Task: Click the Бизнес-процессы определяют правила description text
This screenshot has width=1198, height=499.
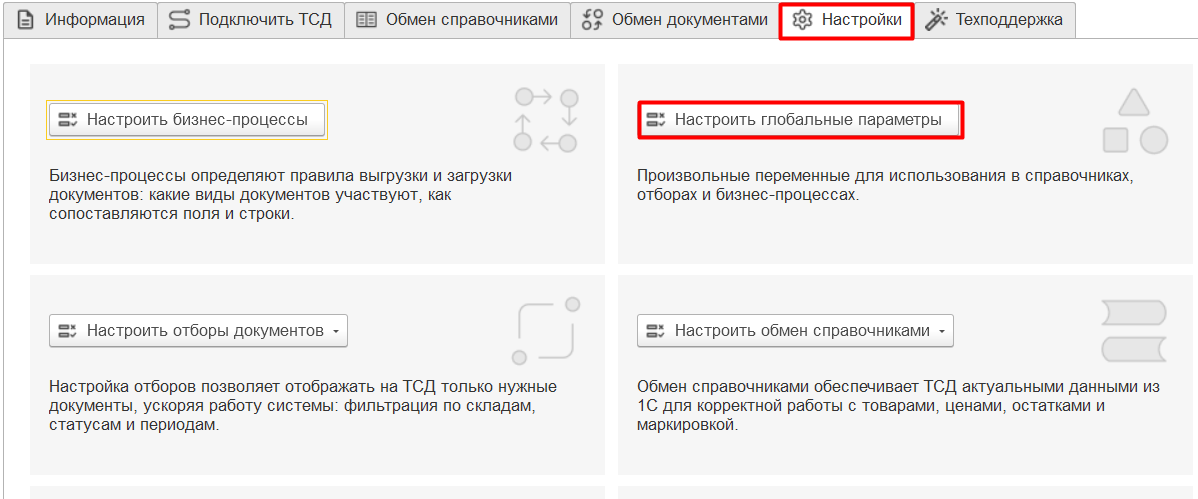Action: (280, 195)
